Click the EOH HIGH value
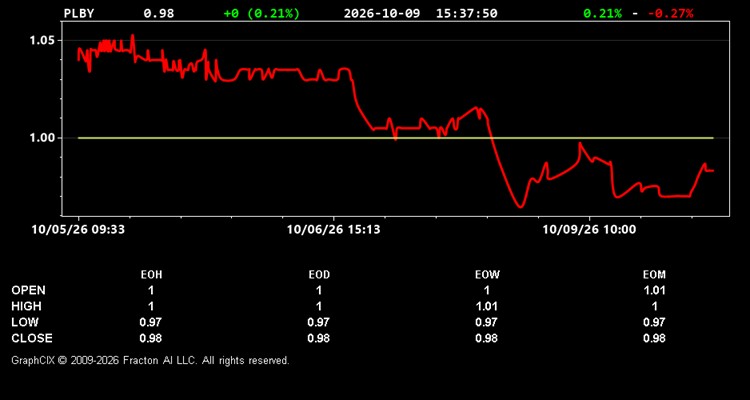This screenshot has height=400, width=750. (151, 306)
